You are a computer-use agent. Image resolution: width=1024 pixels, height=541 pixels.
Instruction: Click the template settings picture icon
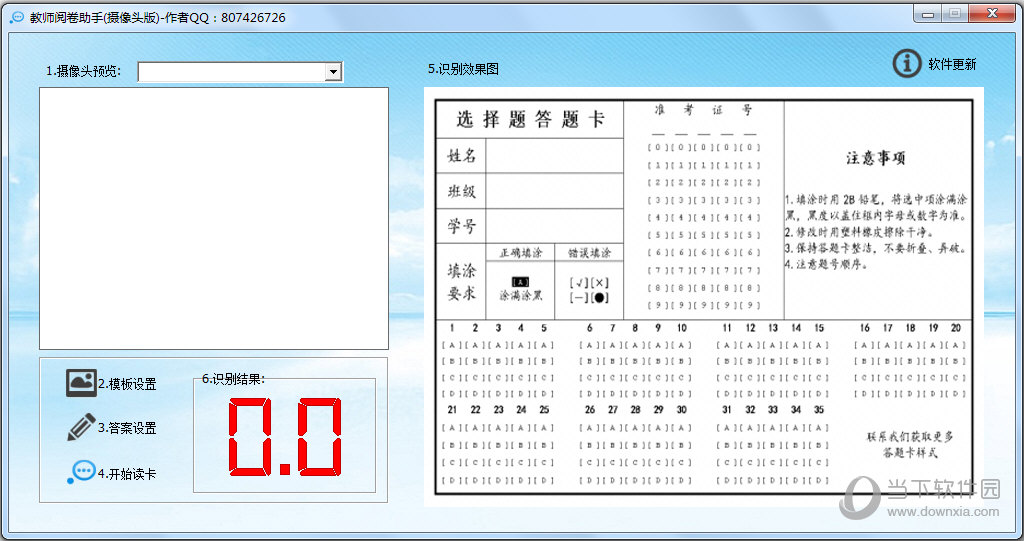pyautogui.click(x=81, y=383)
